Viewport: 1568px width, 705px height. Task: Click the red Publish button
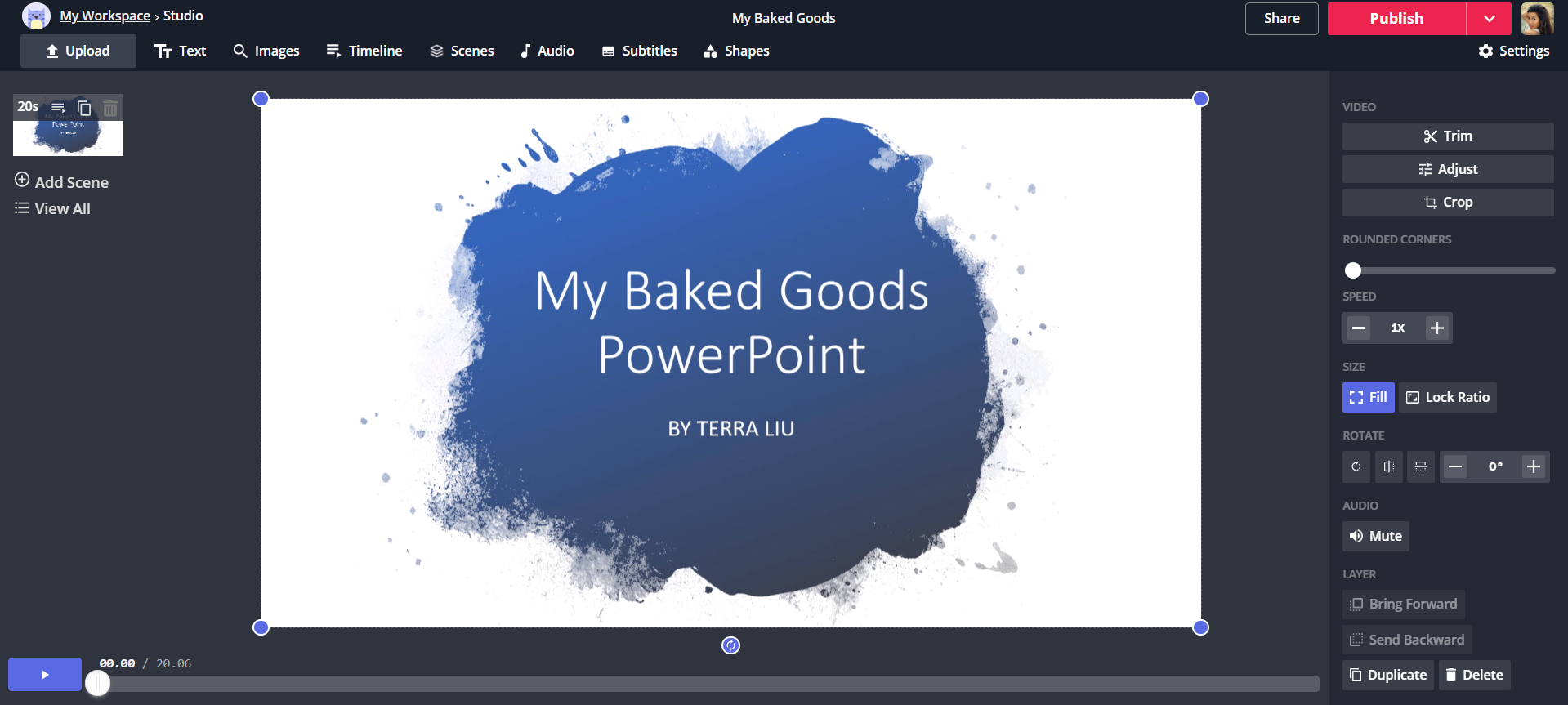[x=1396, y=18]
